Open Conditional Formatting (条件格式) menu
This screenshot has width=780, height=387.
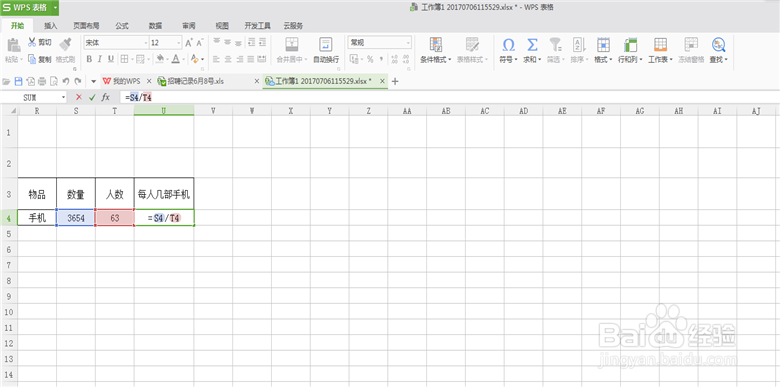[435, 50]
